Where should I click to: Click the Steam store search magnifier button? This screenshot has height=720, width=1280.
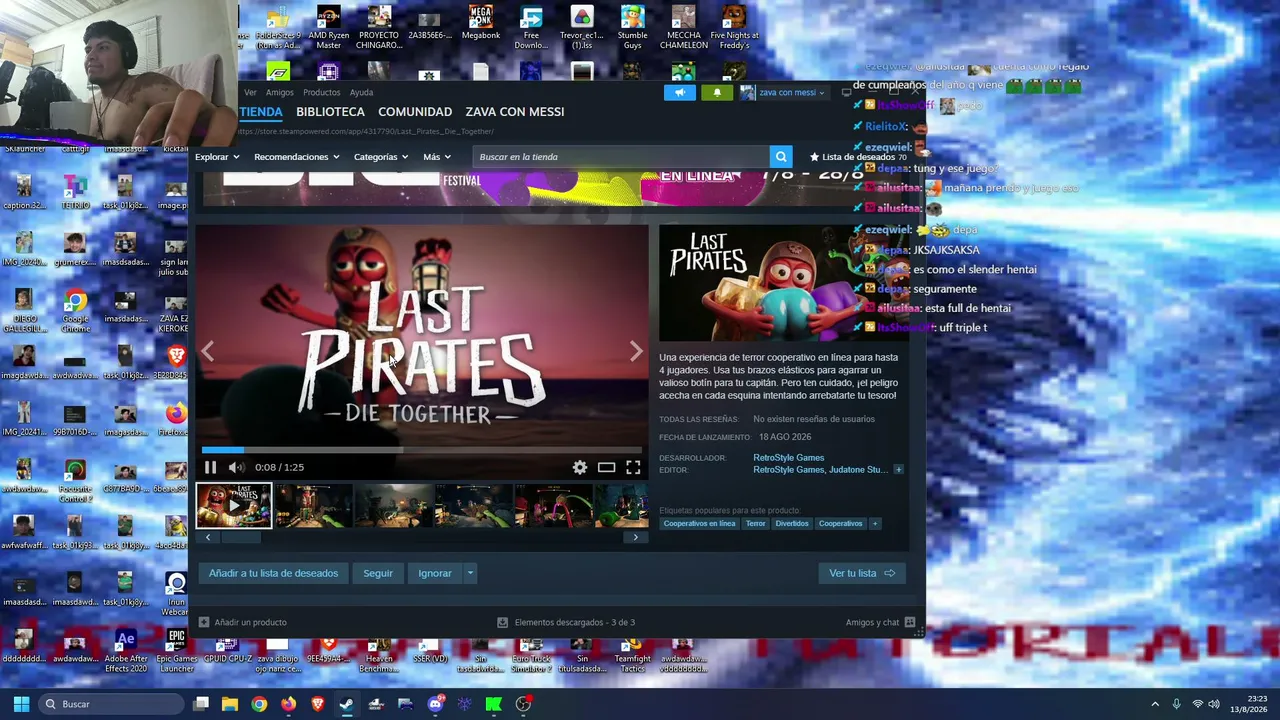tap(781, 156)
